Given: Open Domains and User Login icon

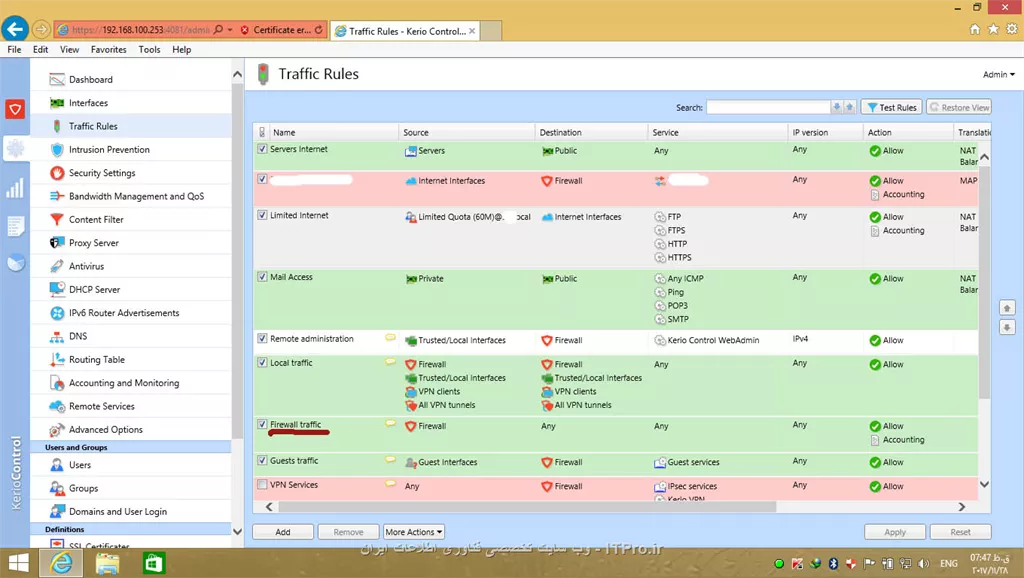Looking at the screenshot, I should [x=57, y=511].
